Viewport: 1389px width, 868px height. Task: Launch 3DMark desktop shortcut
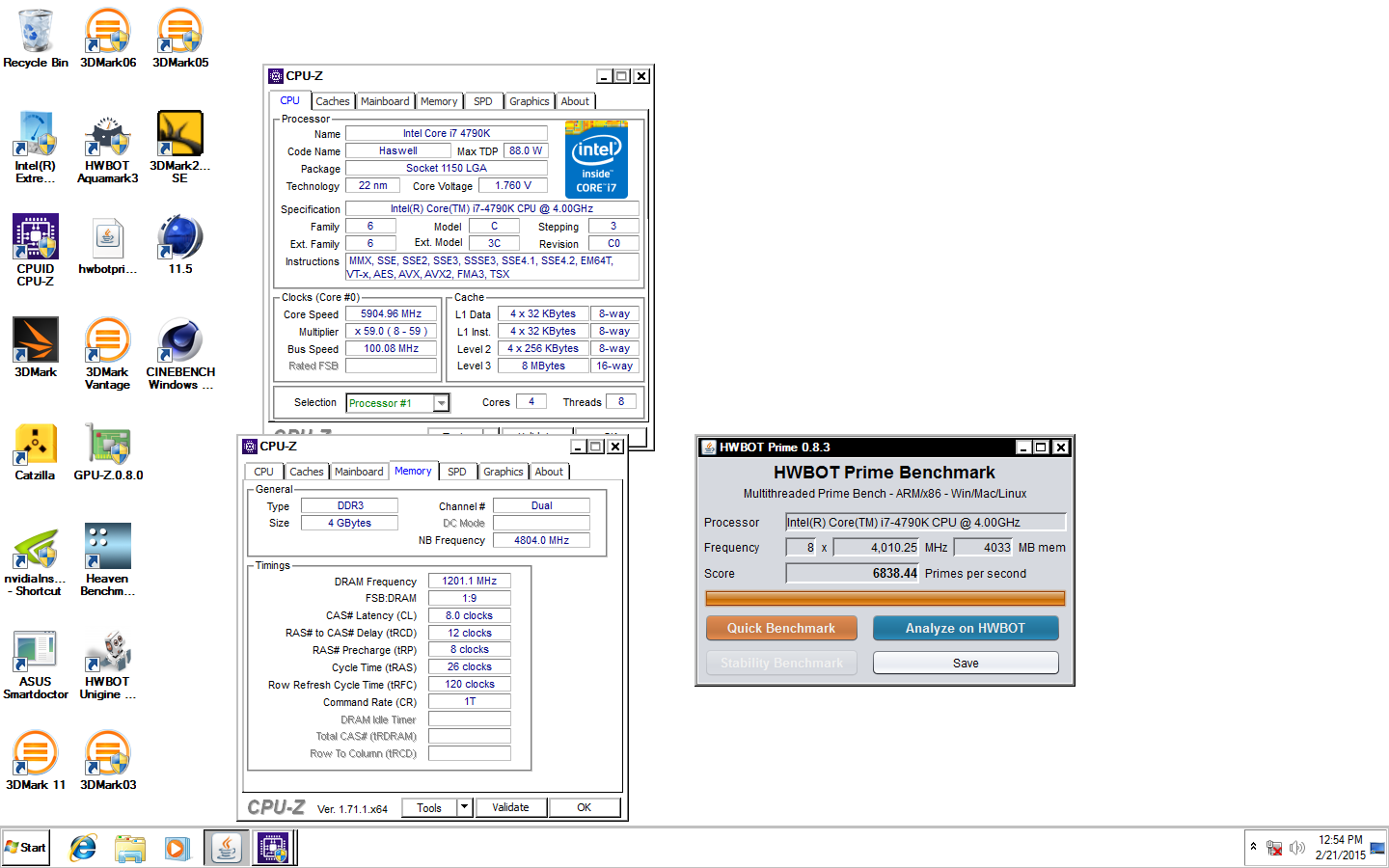tap(36, 348)
